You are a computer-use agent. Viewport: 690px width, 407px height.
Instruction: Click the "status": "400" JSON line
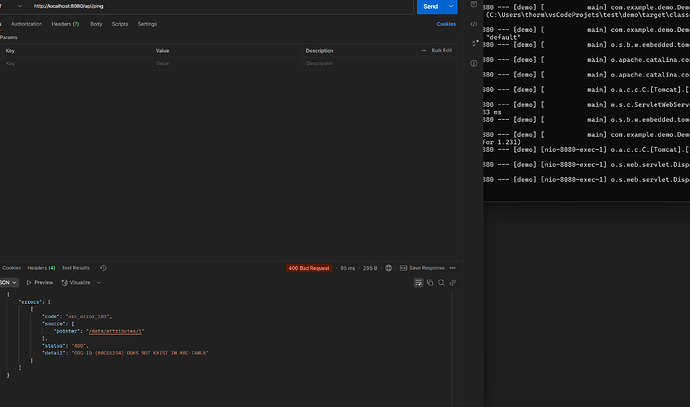pos(65,346)
